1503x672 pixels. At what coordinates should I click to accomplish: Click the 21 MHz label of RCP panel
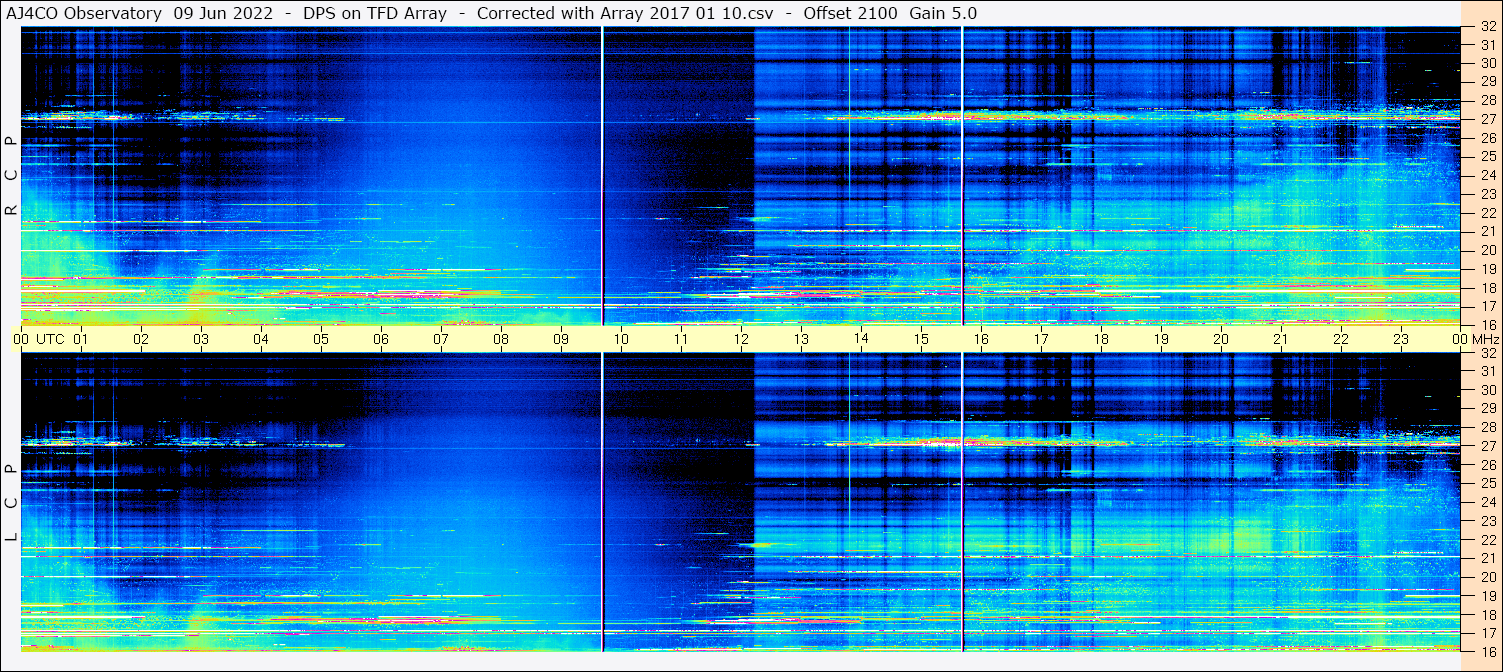point(1487,231)
